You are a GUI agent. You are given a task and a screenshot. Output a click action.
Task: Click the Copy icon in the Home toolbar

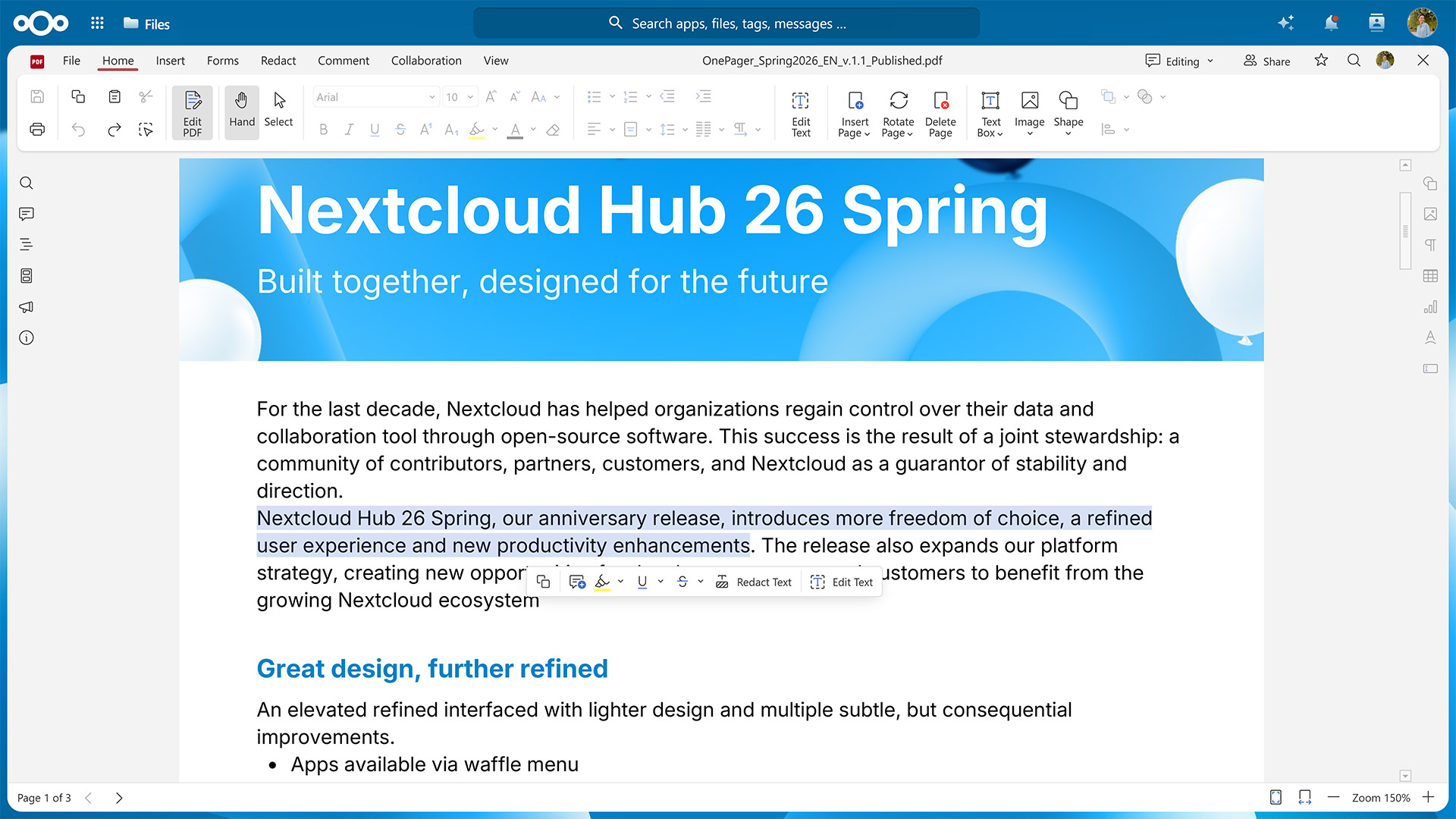click(78, 96)
